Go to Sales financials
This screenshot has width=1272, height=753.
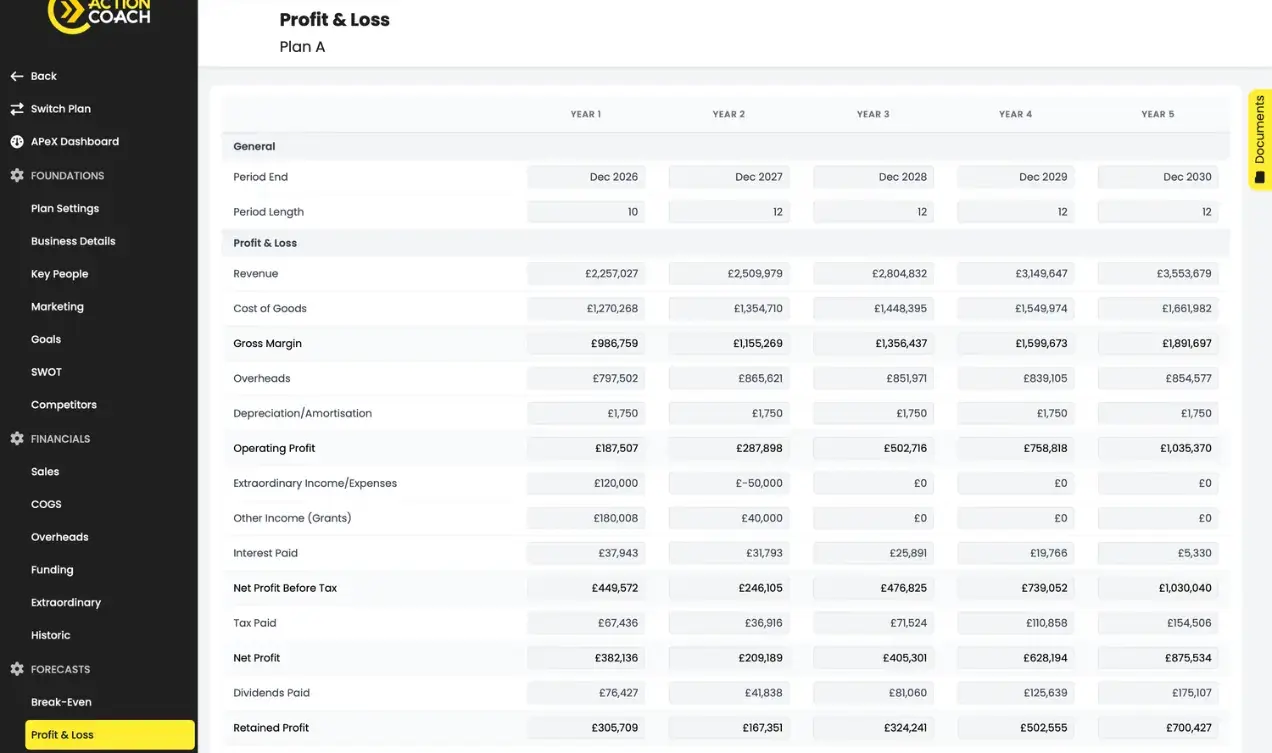point(45,472)
